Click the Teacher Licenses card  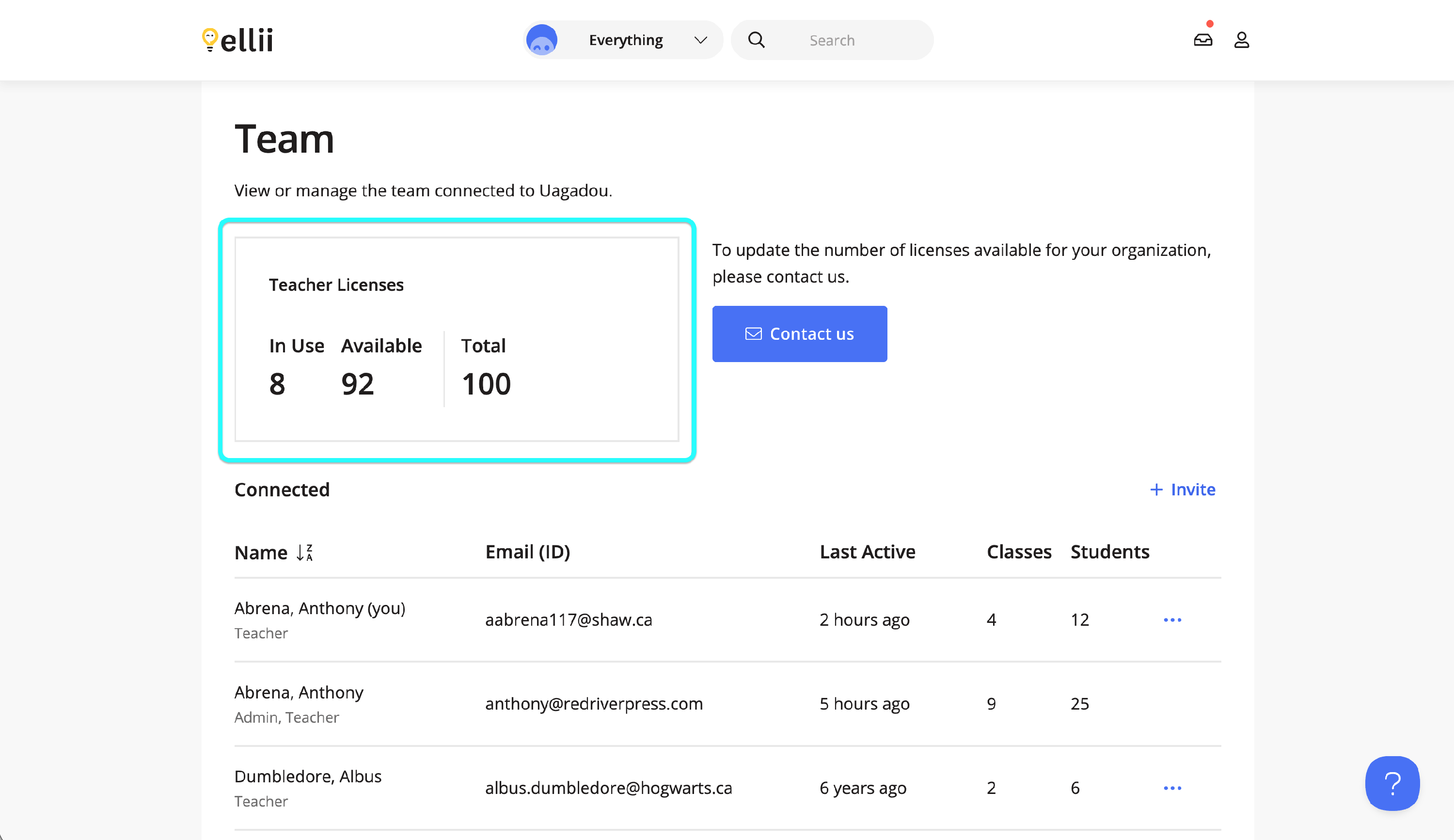[456, 339]
